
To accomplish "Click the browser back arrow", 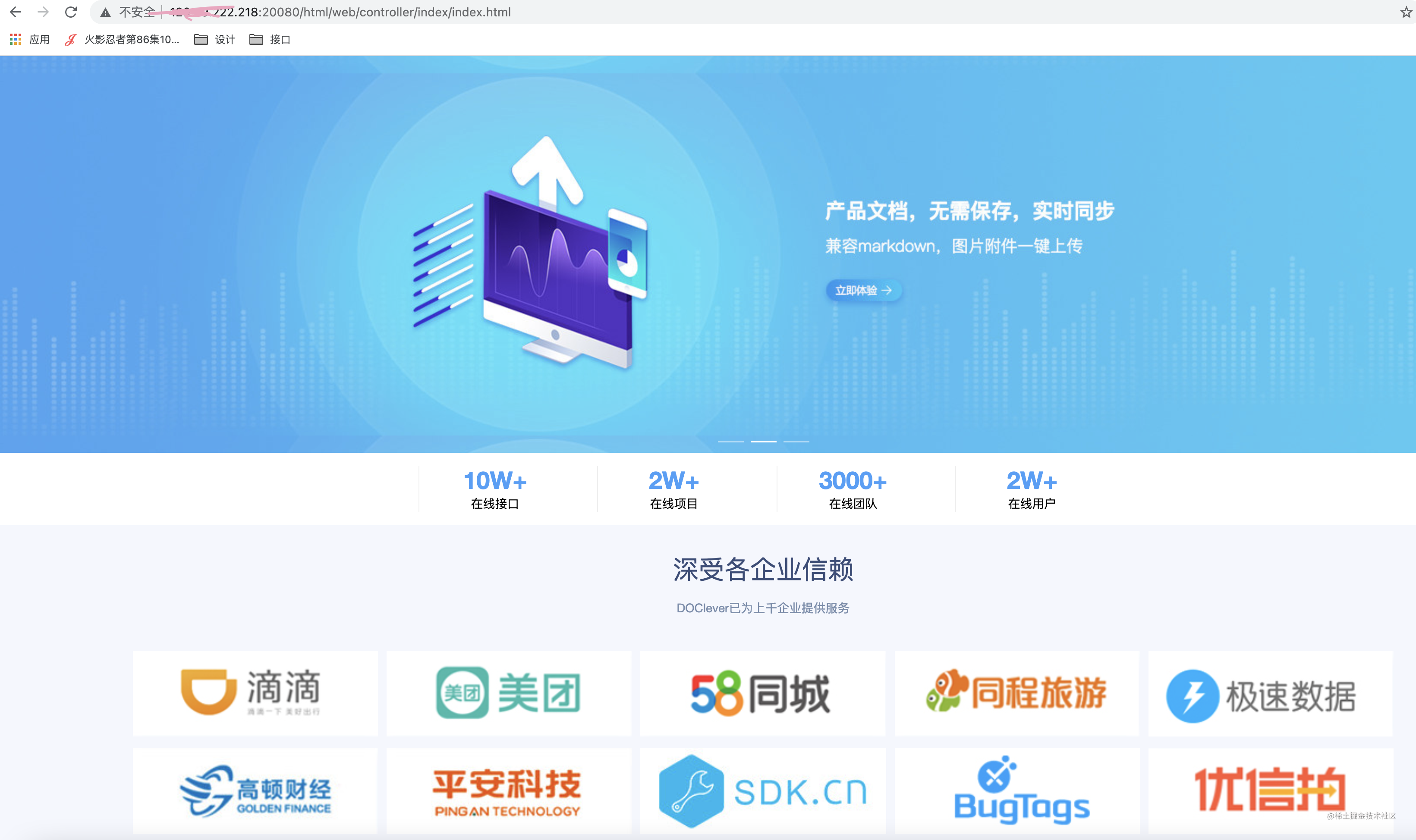I will click(x=15, y=12).
